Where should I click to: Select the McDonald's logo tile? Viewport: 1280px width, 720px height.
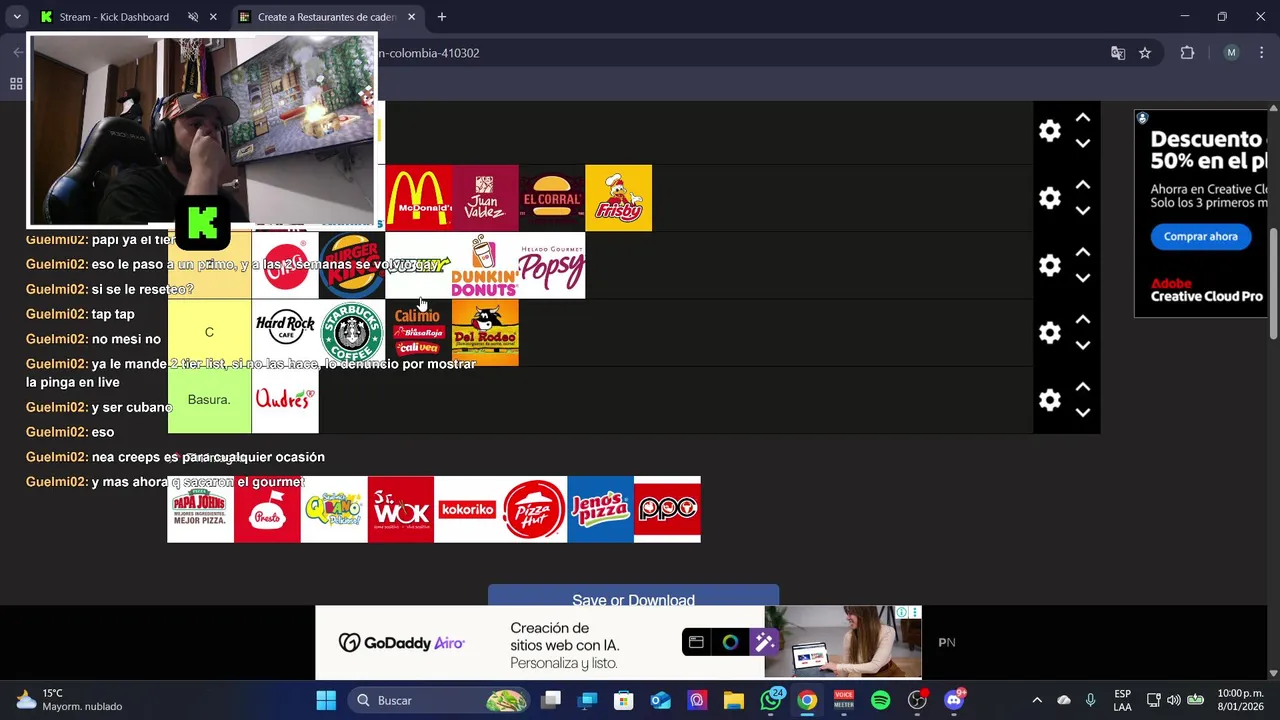pos(418,198)
